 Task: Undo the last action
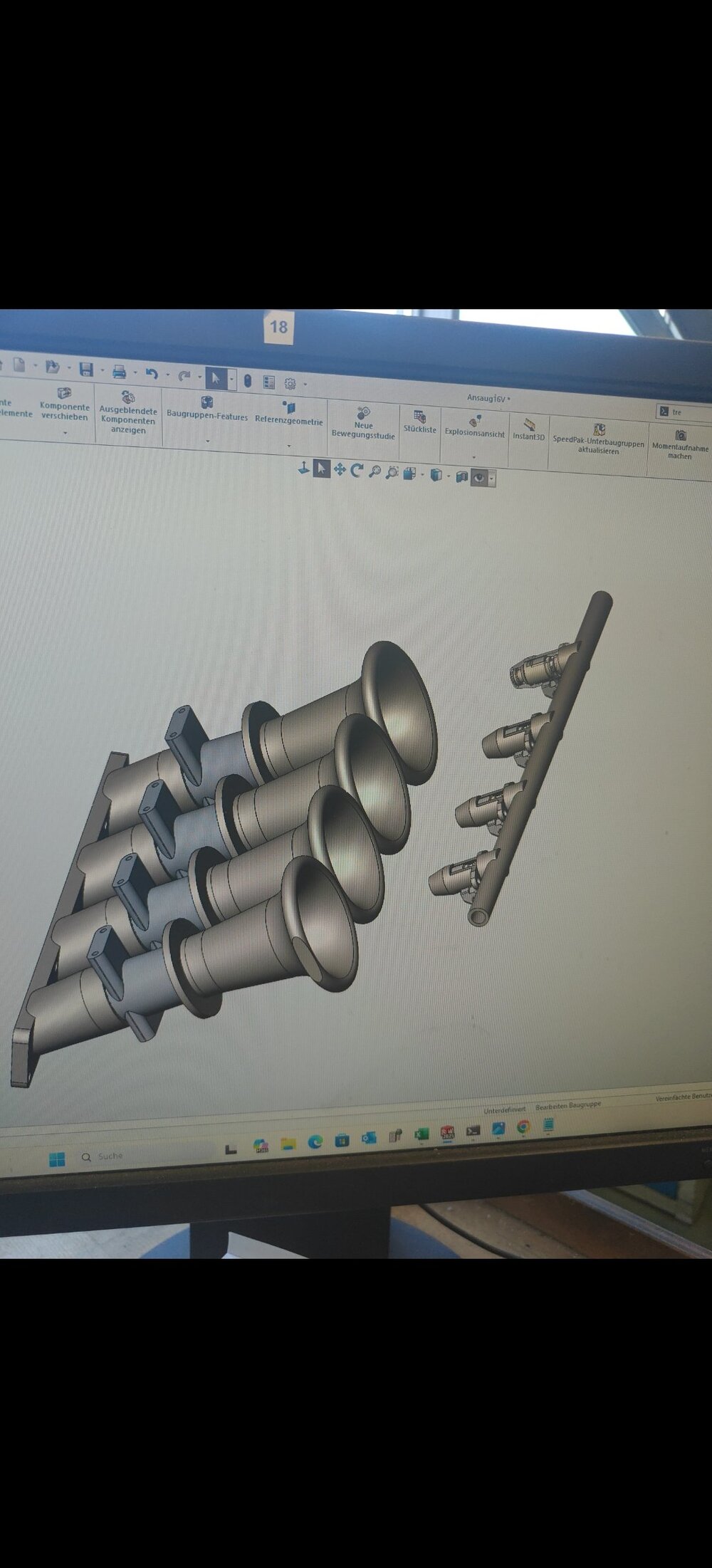151,373
